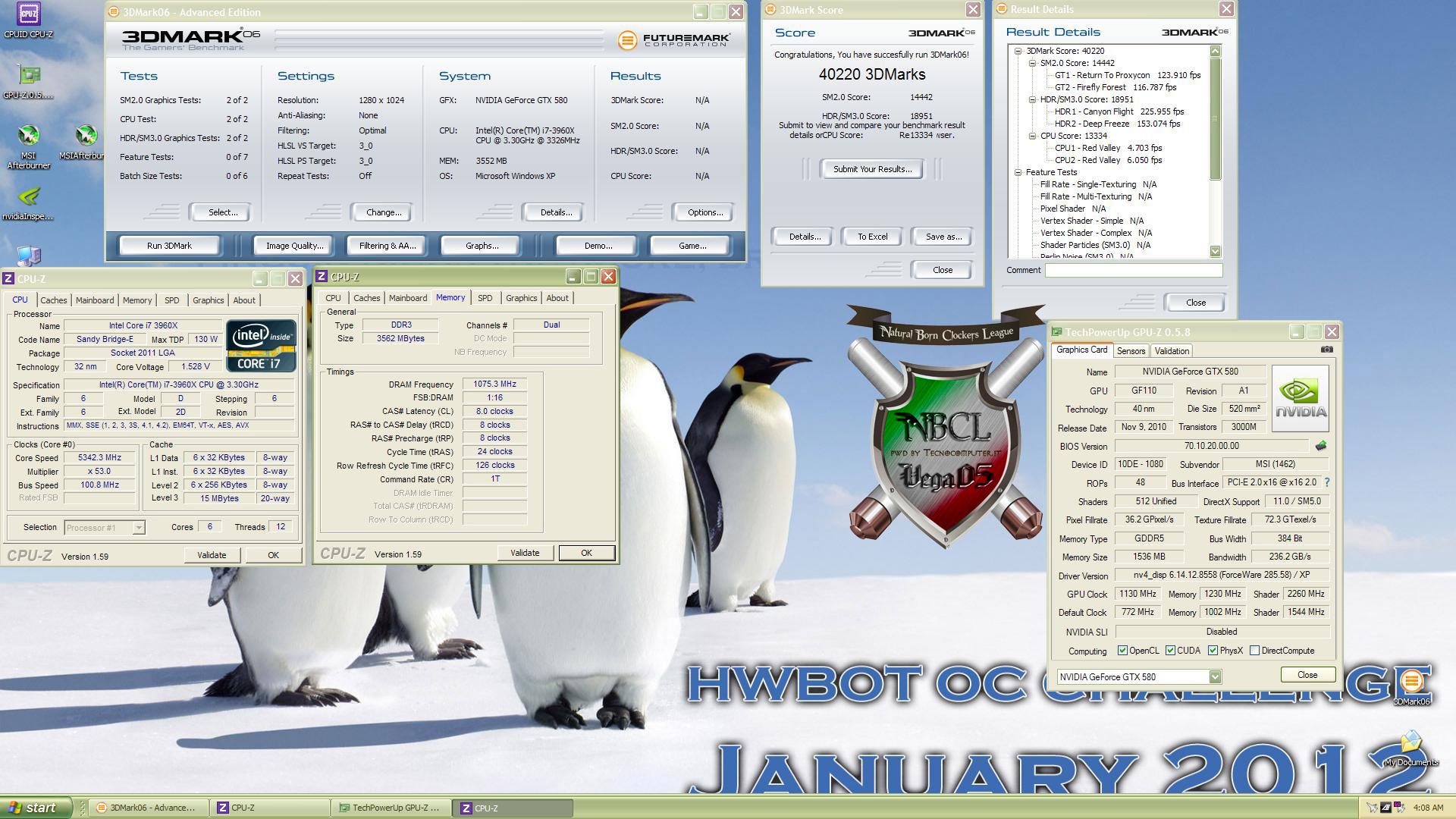The width and height of the screenshot is (1456, 819).
Task: Select GT1 - Return To Proxycon result row
Action: (1128, 75)
